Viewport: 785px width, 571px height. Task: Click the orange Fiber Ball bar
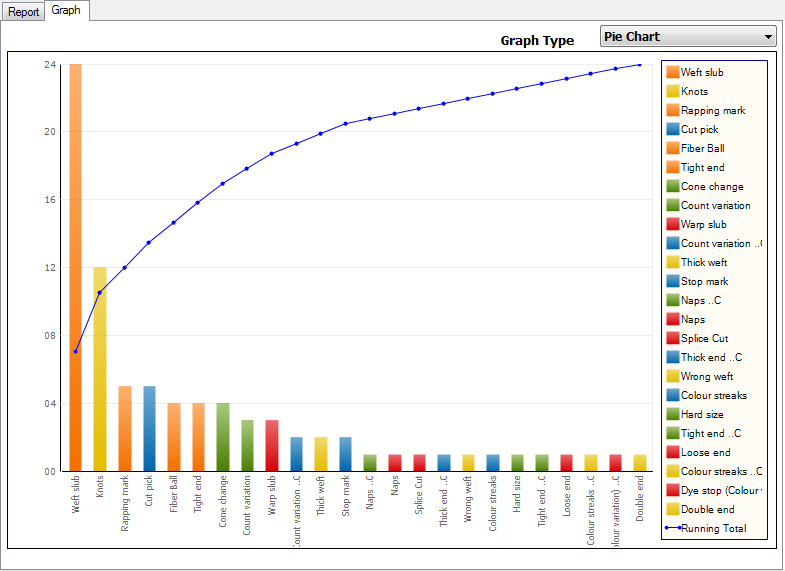click(174, 437)
